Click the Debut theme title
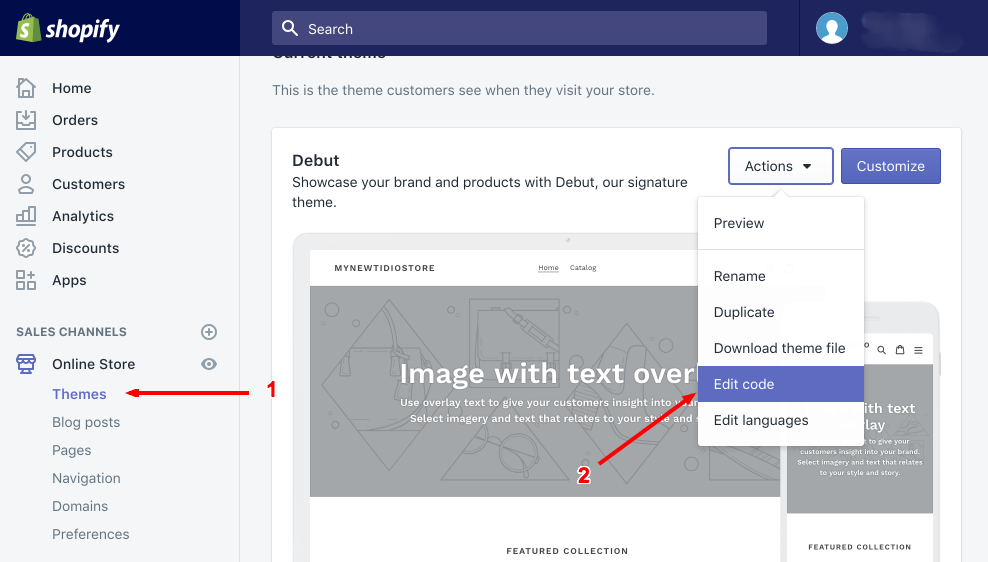This screenshot has width=988, height=562. click(x=316, y=161)
